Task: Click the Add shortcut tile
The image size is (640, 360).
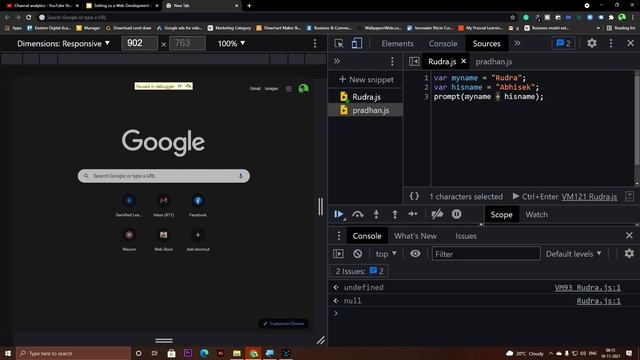Action: click(x=198, y=240)
